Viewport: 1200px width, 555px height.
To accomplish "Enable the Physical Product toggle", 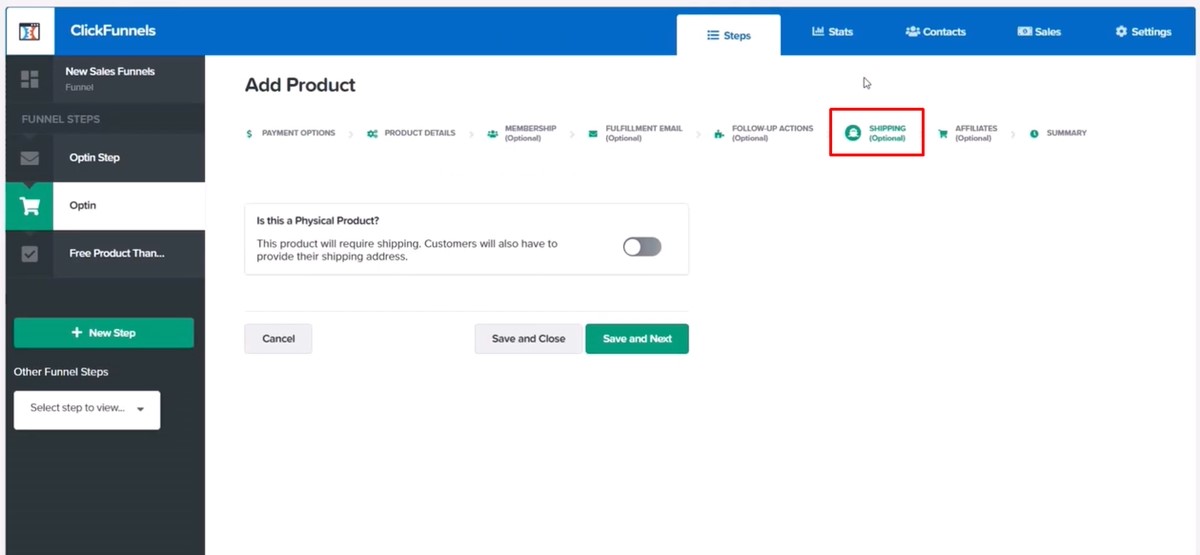I will pos(642,247).
